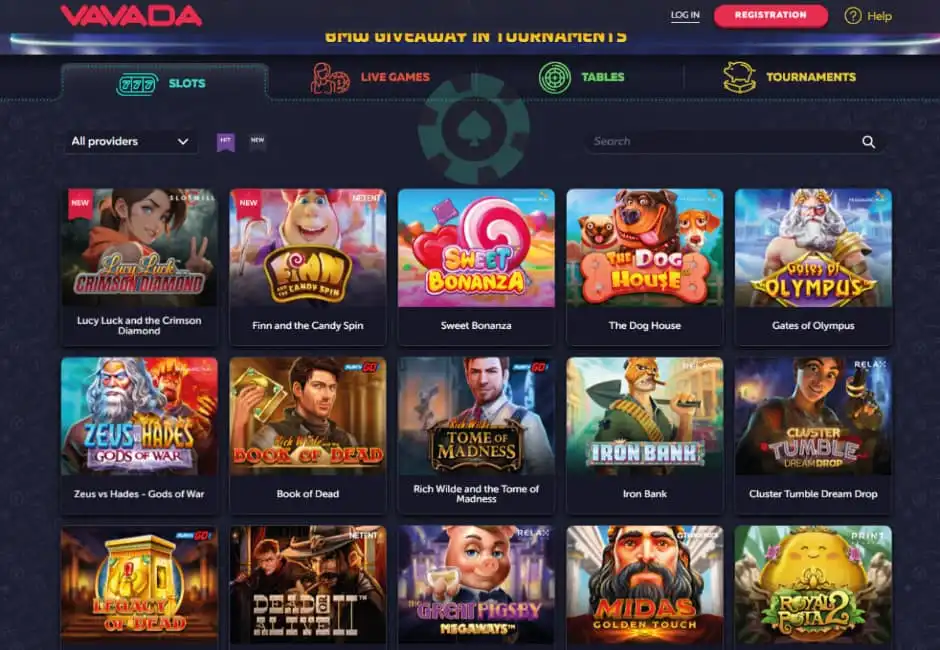Switch to the Live Games tab

pos(370,78)
